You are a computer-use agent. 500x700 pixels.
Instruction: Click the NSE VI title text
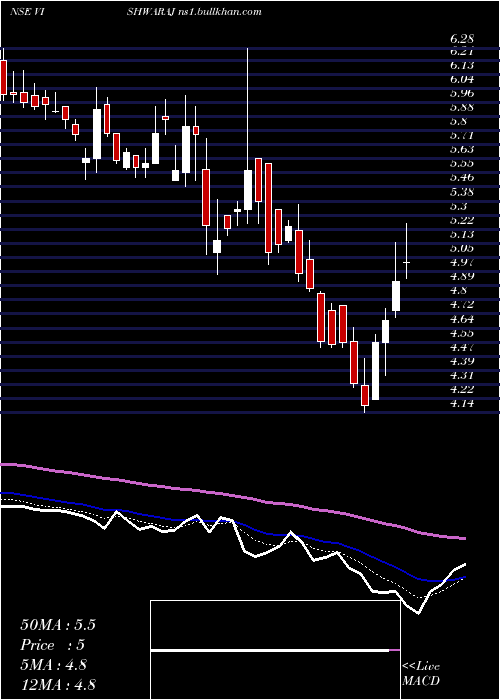[26, 12]
